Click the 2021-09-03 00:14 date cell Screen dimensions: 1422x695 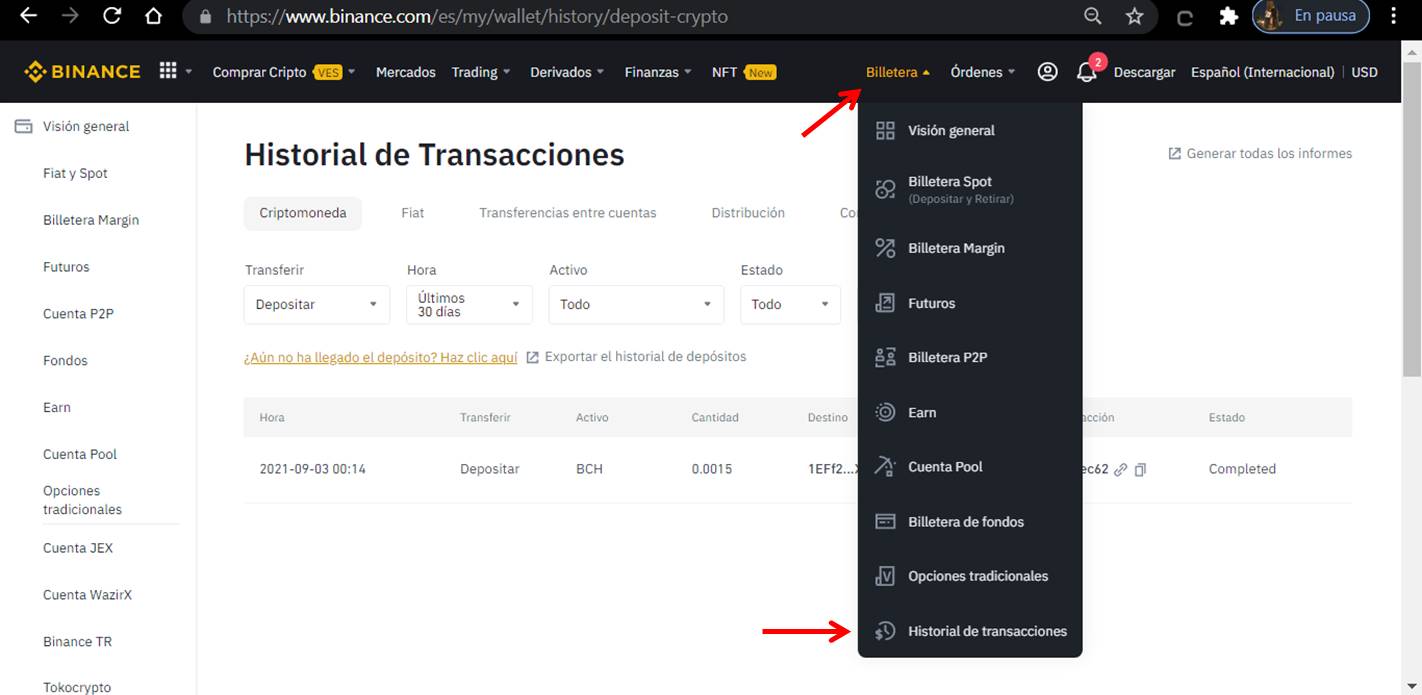(x=312, y=469)
